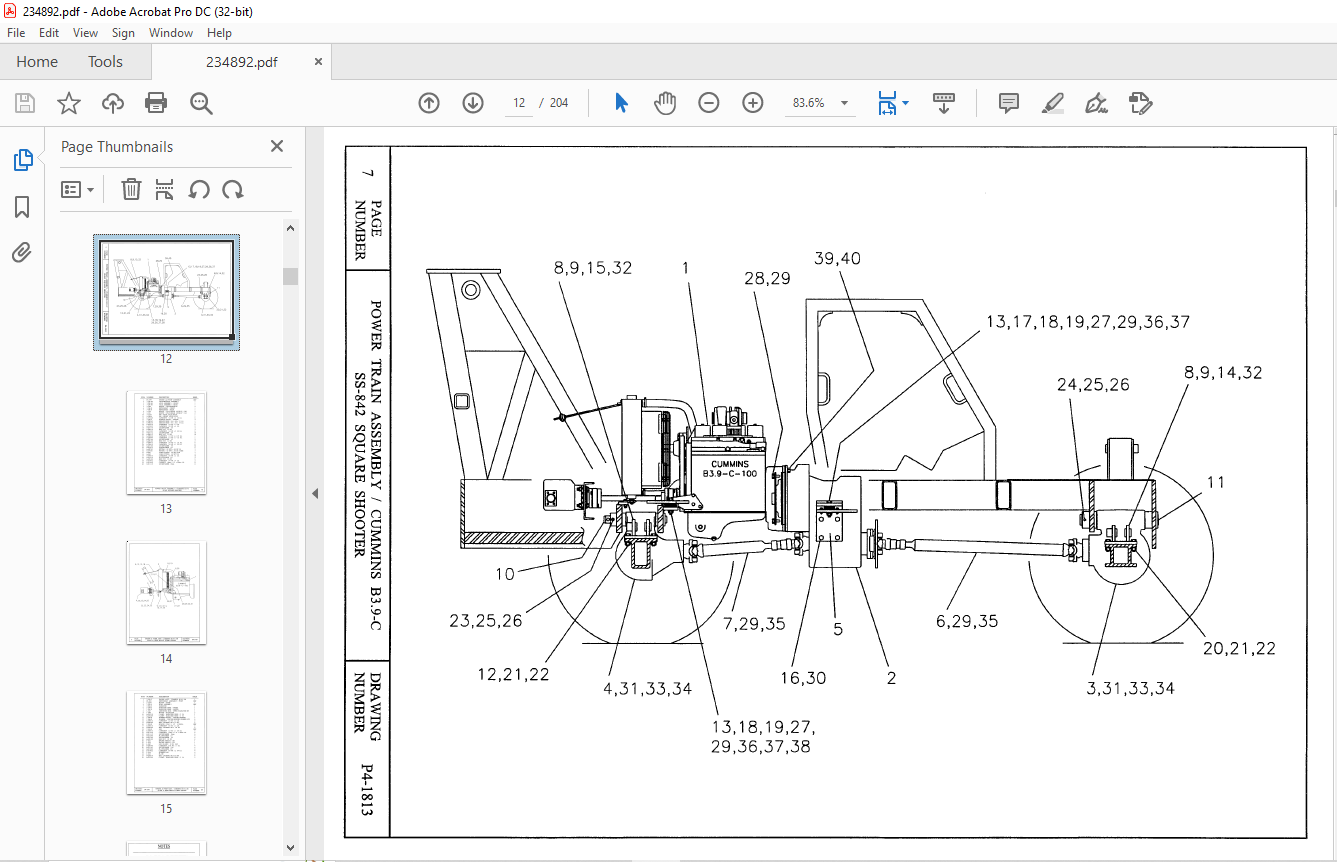
Task: Open the Sign menu
Action: (x=123, y=33)
